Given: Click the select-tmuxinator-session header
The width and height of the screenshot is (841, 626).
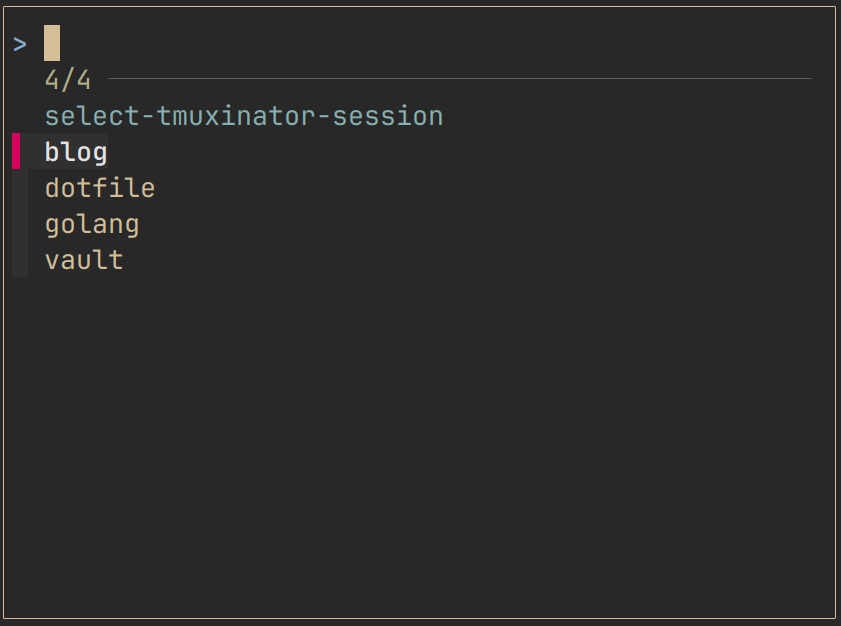Looking at the screenshot, I should (x=243, y=116).
